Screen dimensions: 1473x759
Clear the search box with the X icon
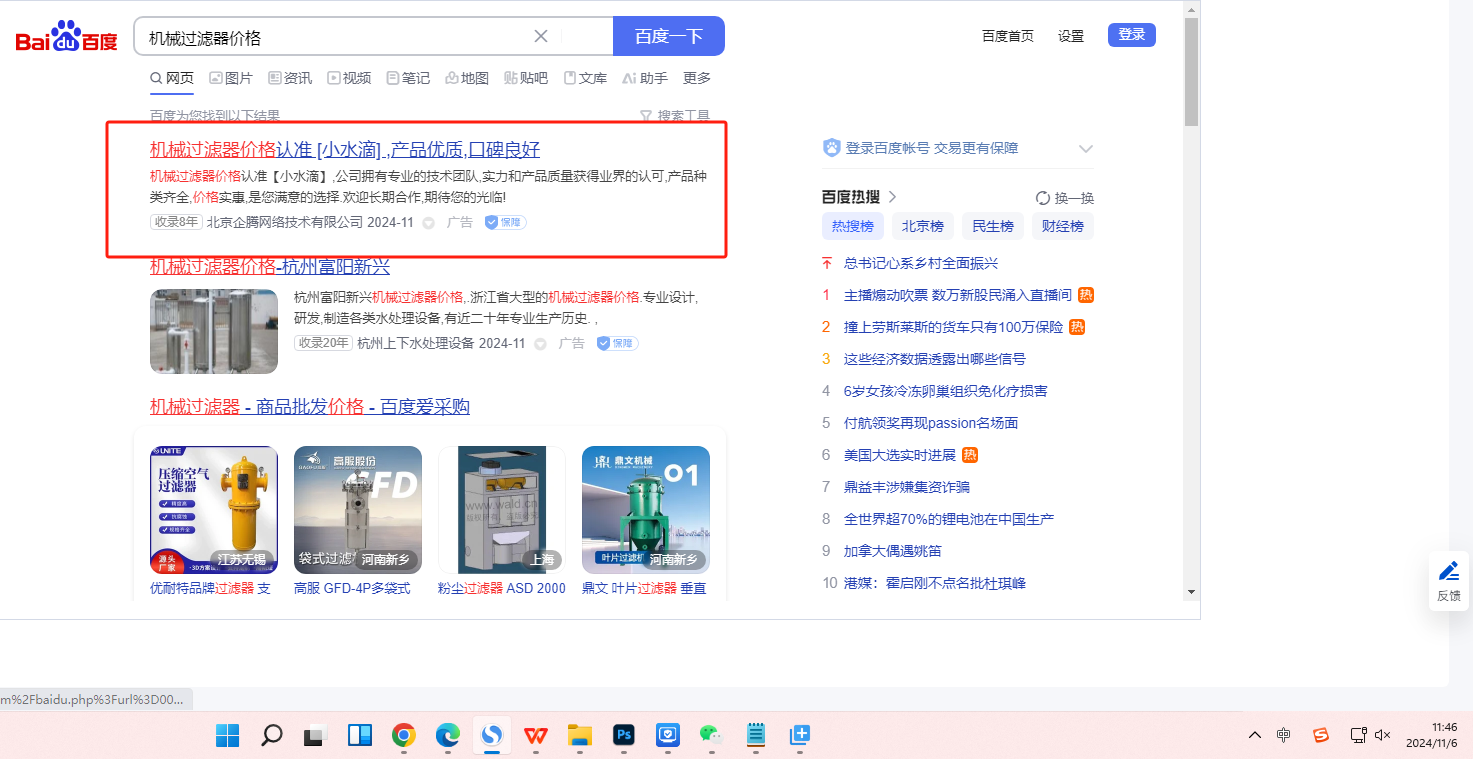point(541,36)
